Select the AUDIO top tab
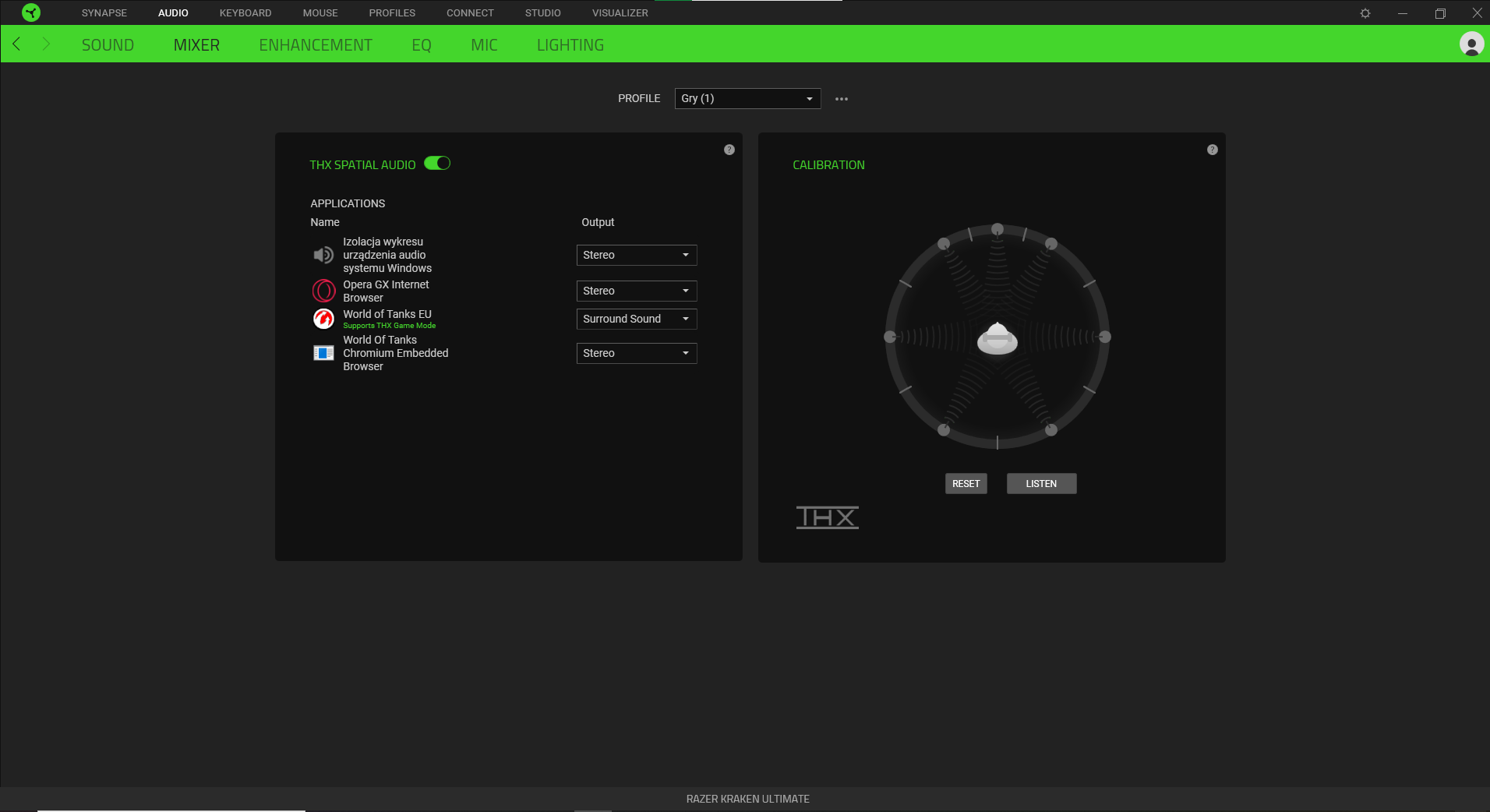 [173, 13]
